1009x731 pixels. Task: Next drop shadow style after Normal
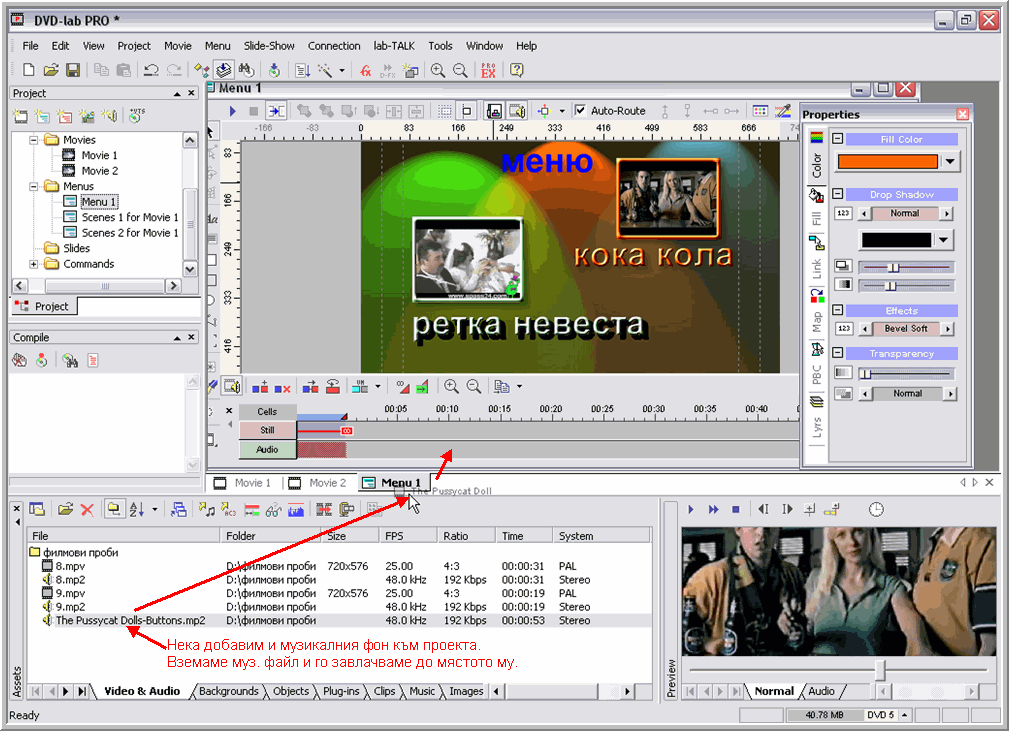tap(946, 214)
